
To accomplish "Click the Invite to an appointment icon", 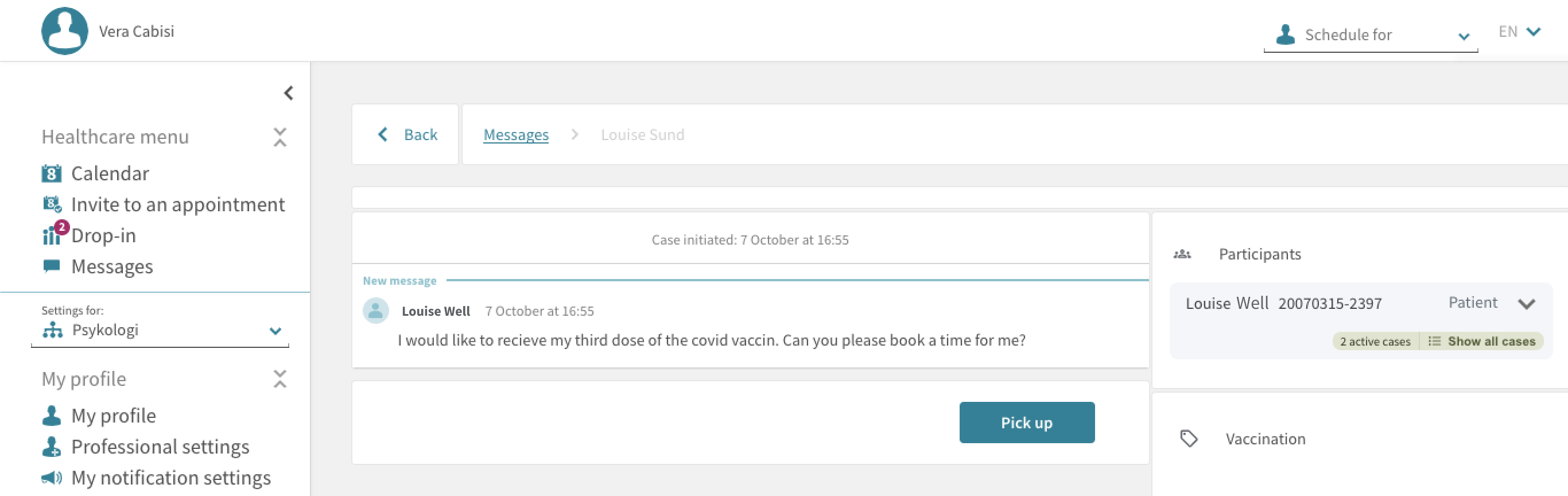I will (x=52, y=204).
